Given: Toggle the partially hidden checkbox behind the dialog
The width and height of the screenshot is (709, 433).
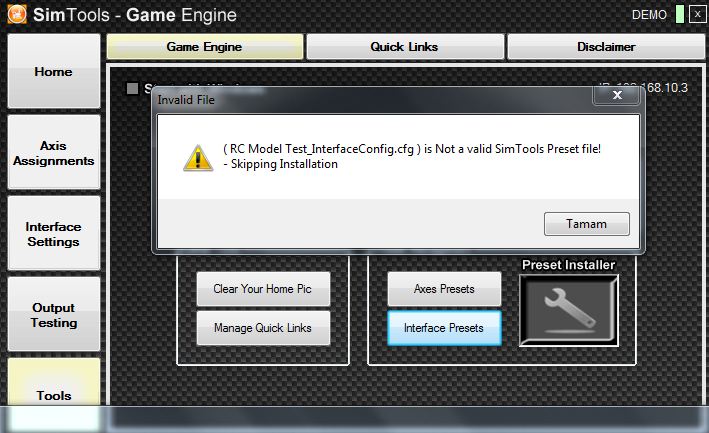Looking at the screenshot, I should tap(132, 88).
